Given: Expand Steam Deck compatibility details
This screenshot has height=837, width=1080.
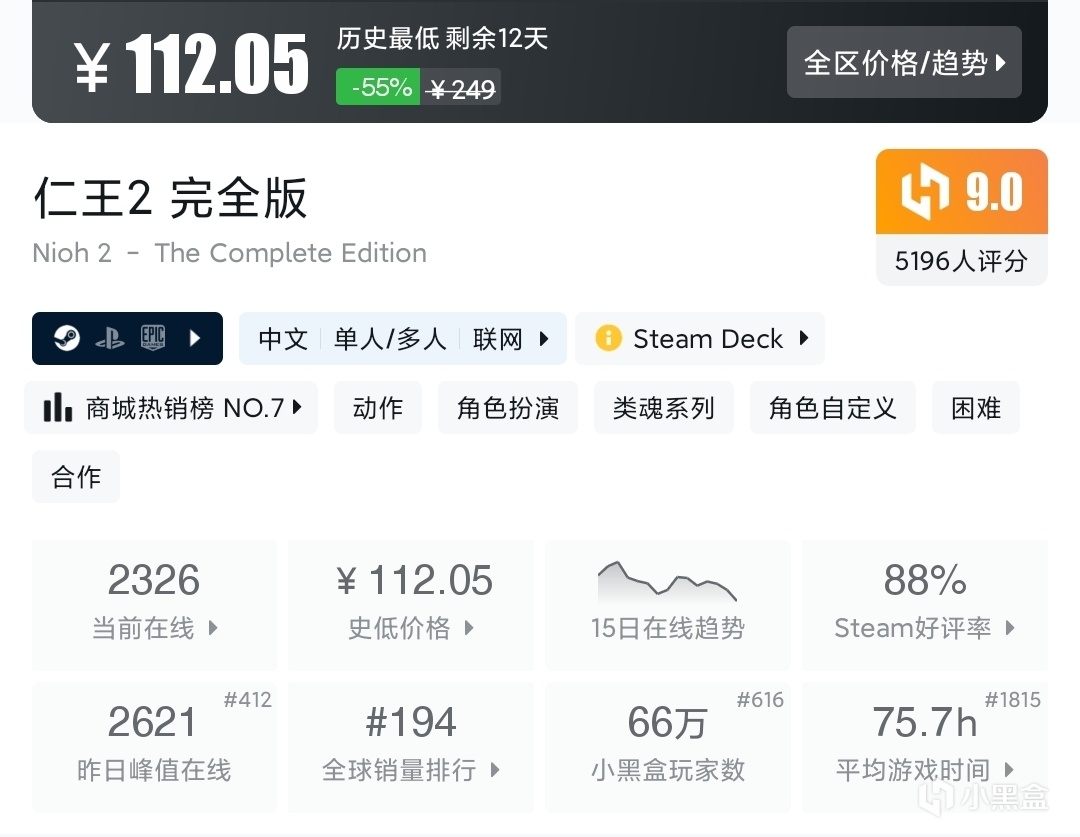Looking at the screenshot, I should (x=803, y=339).
